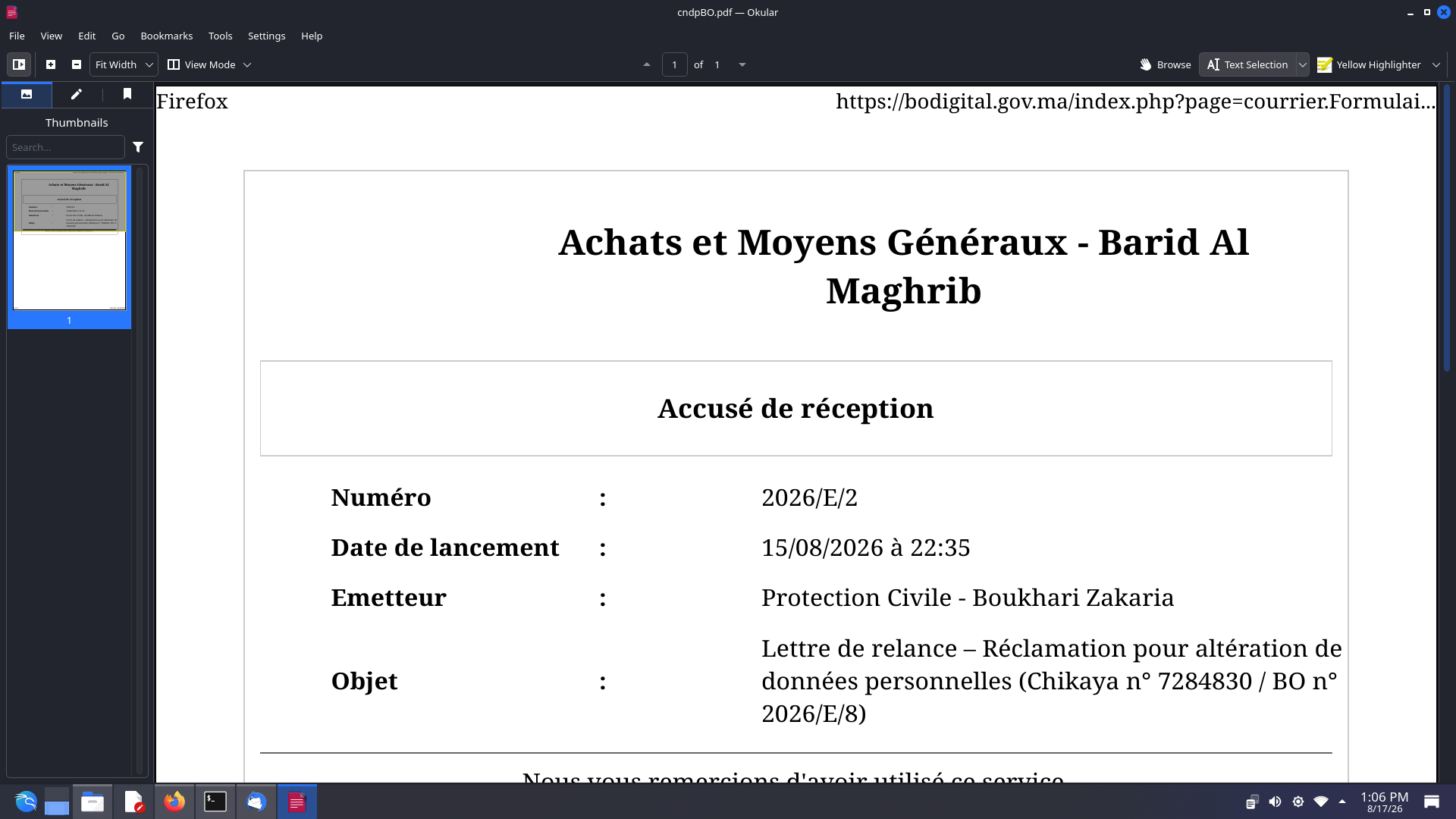This screenshot has width=1456, height=819.
Task: Open Firefox from the taskbar
Action: (x=174, y=802)
